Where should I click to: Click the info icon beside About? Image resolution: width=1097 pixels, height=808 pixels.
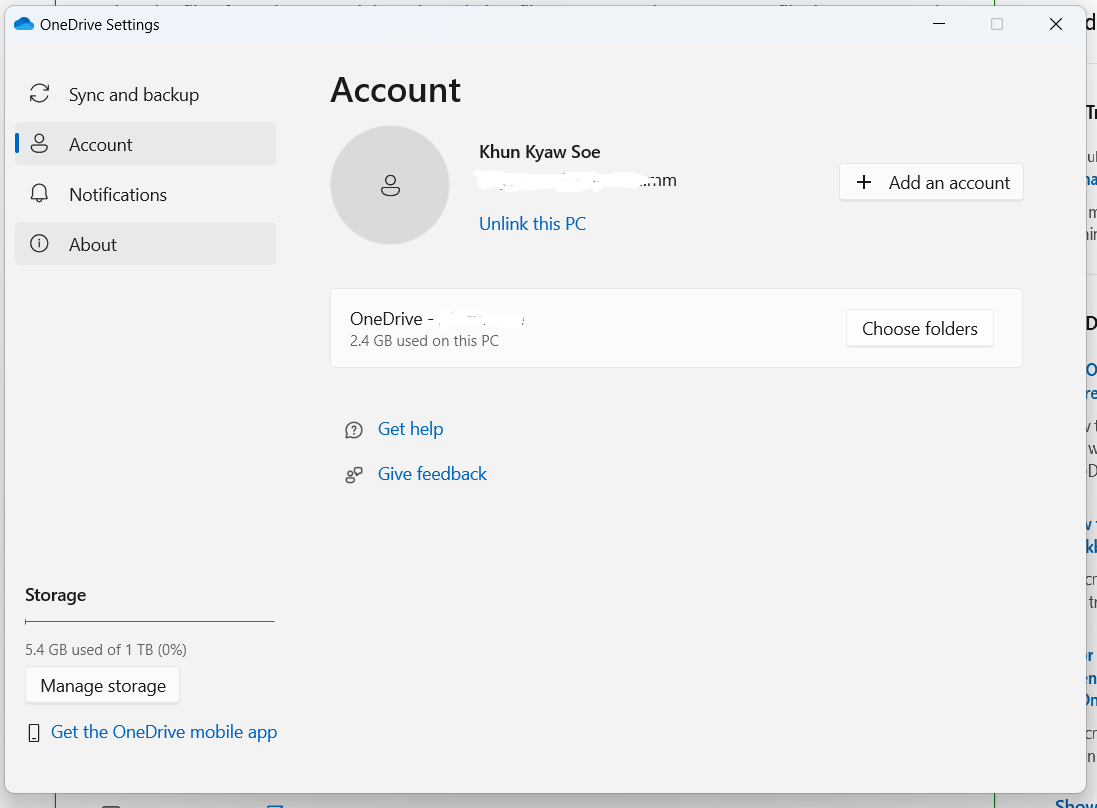[39, 243]
